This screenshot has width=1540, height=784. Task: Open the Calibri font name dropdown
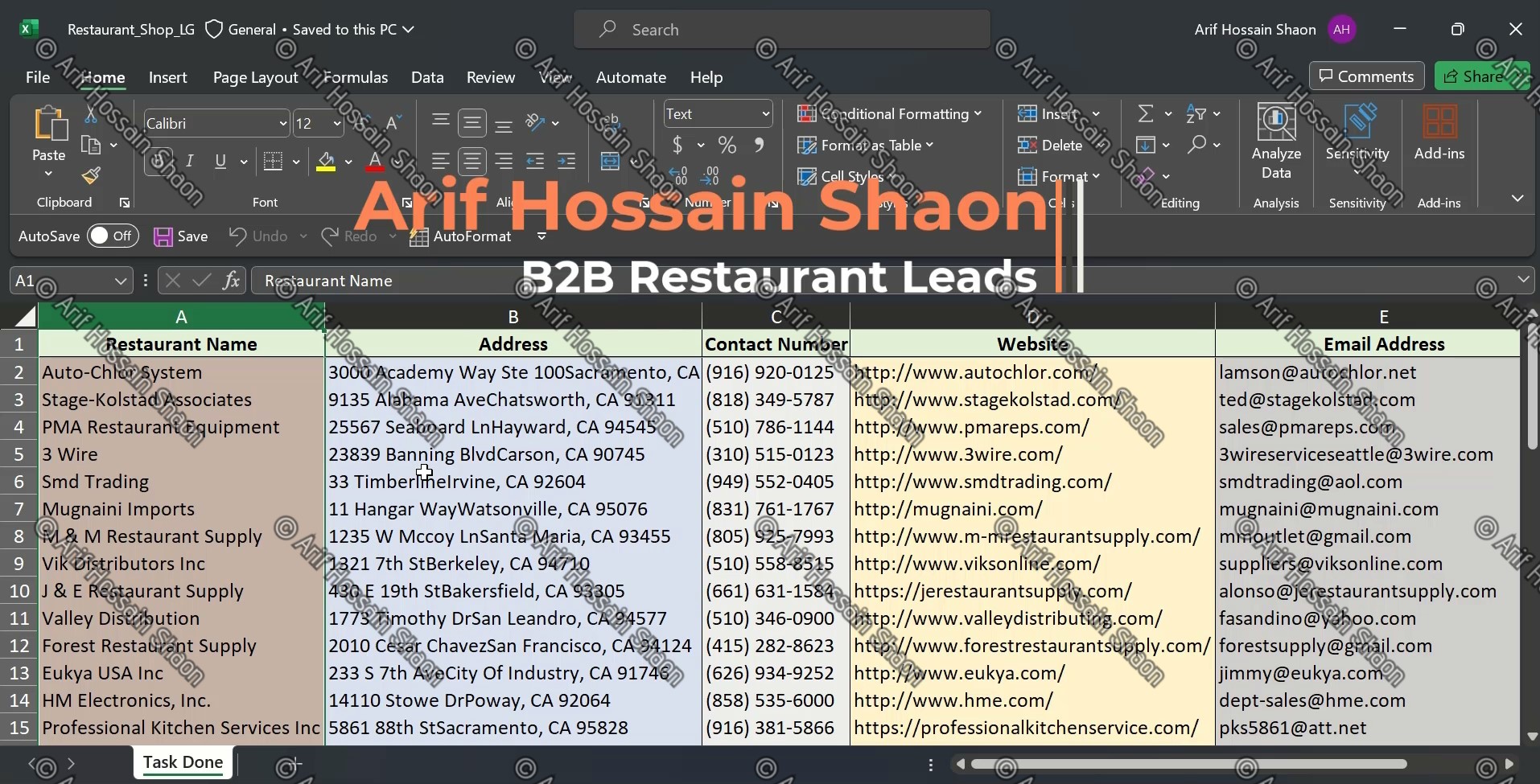coord(282,124)
